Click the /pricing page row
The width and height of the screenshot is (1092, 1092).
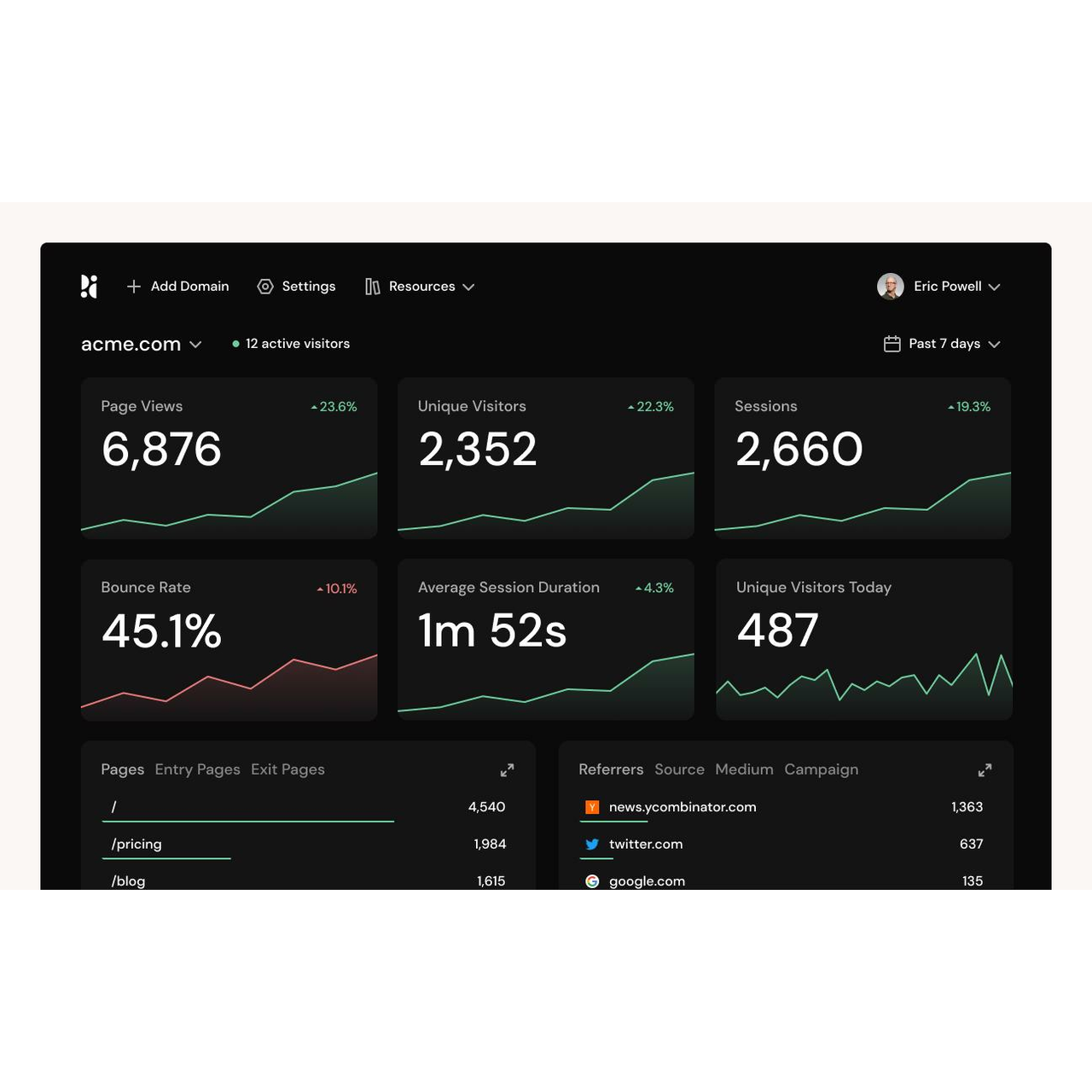click(x=136, y=844)
